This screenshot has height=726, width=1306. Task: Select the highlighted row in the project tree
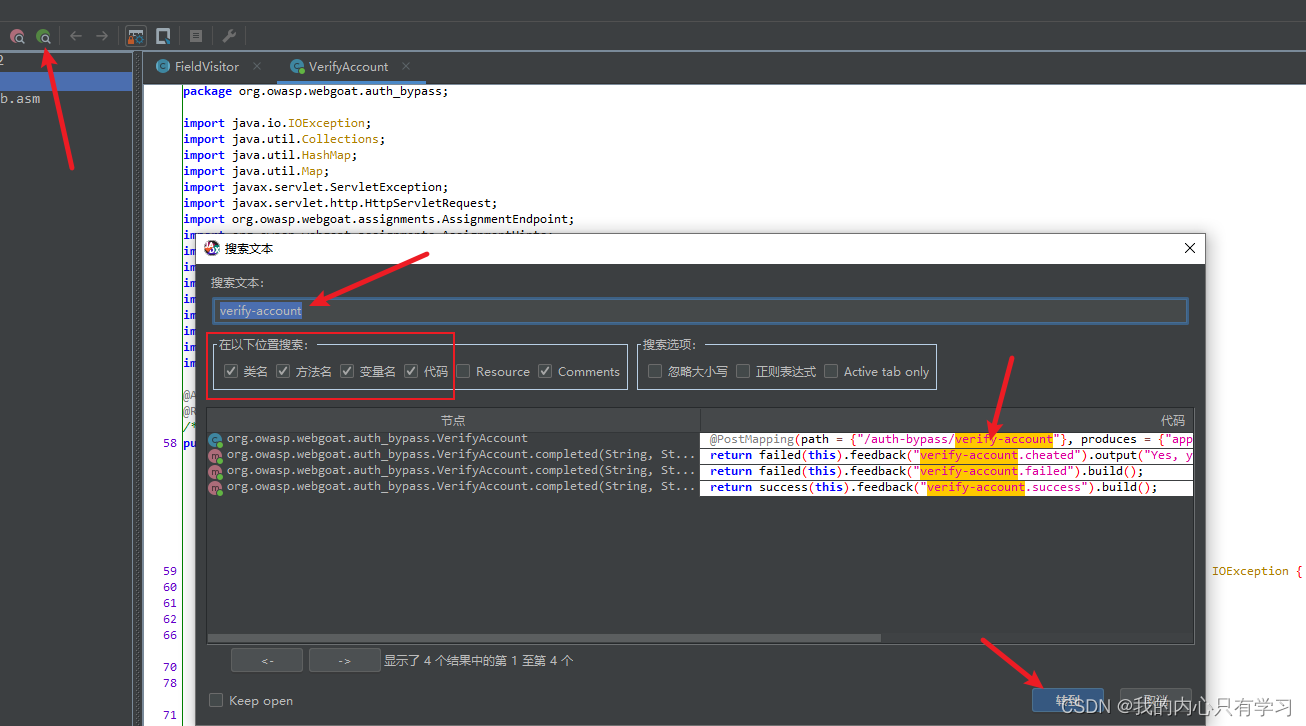[66, 81]
